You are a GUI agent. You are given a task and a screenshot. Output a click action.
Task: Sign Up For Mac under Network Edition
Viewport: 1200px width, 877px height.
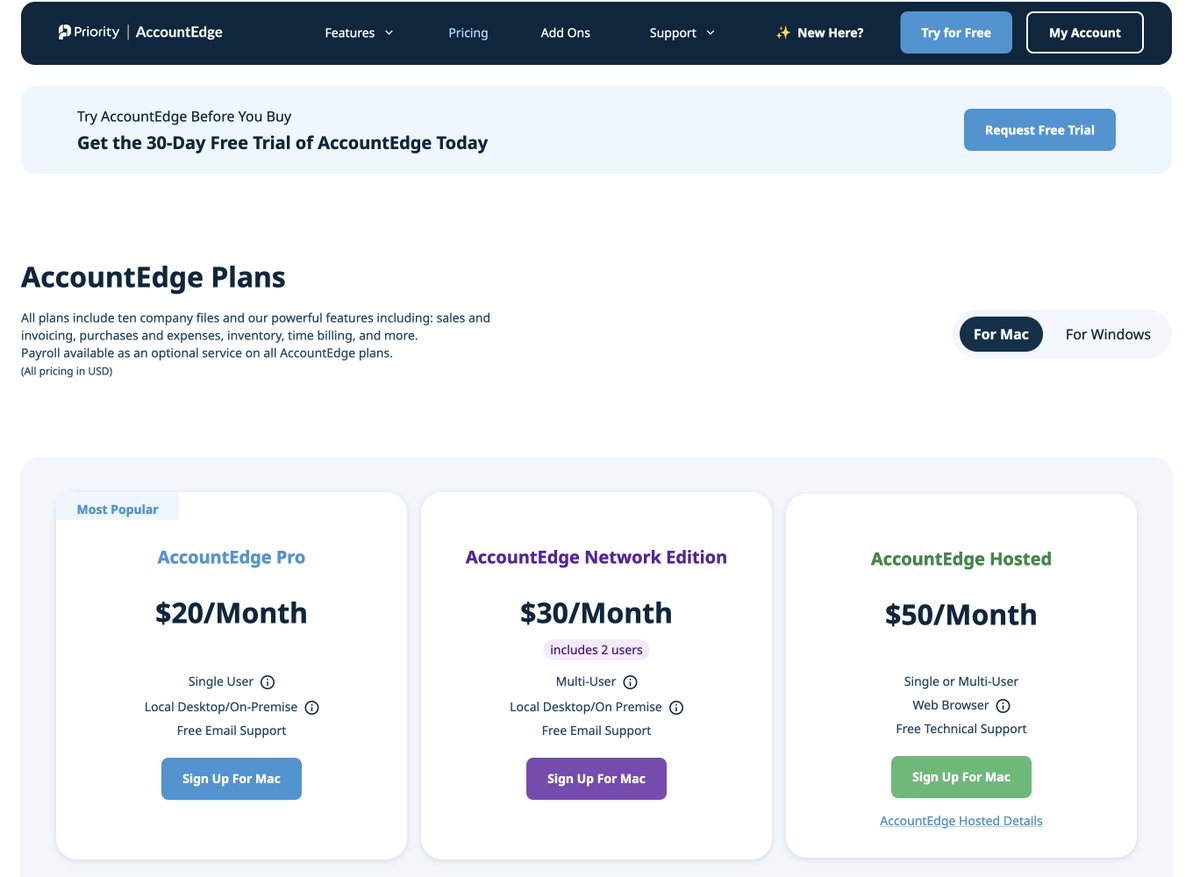596,779
